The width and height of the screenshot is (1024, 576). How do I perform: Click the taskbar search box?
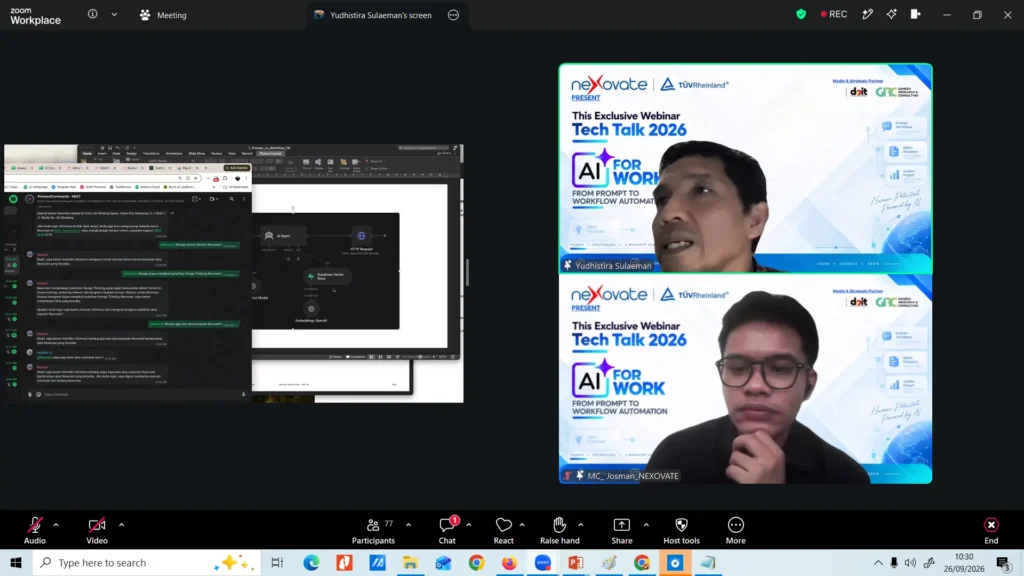click(147, 562)
